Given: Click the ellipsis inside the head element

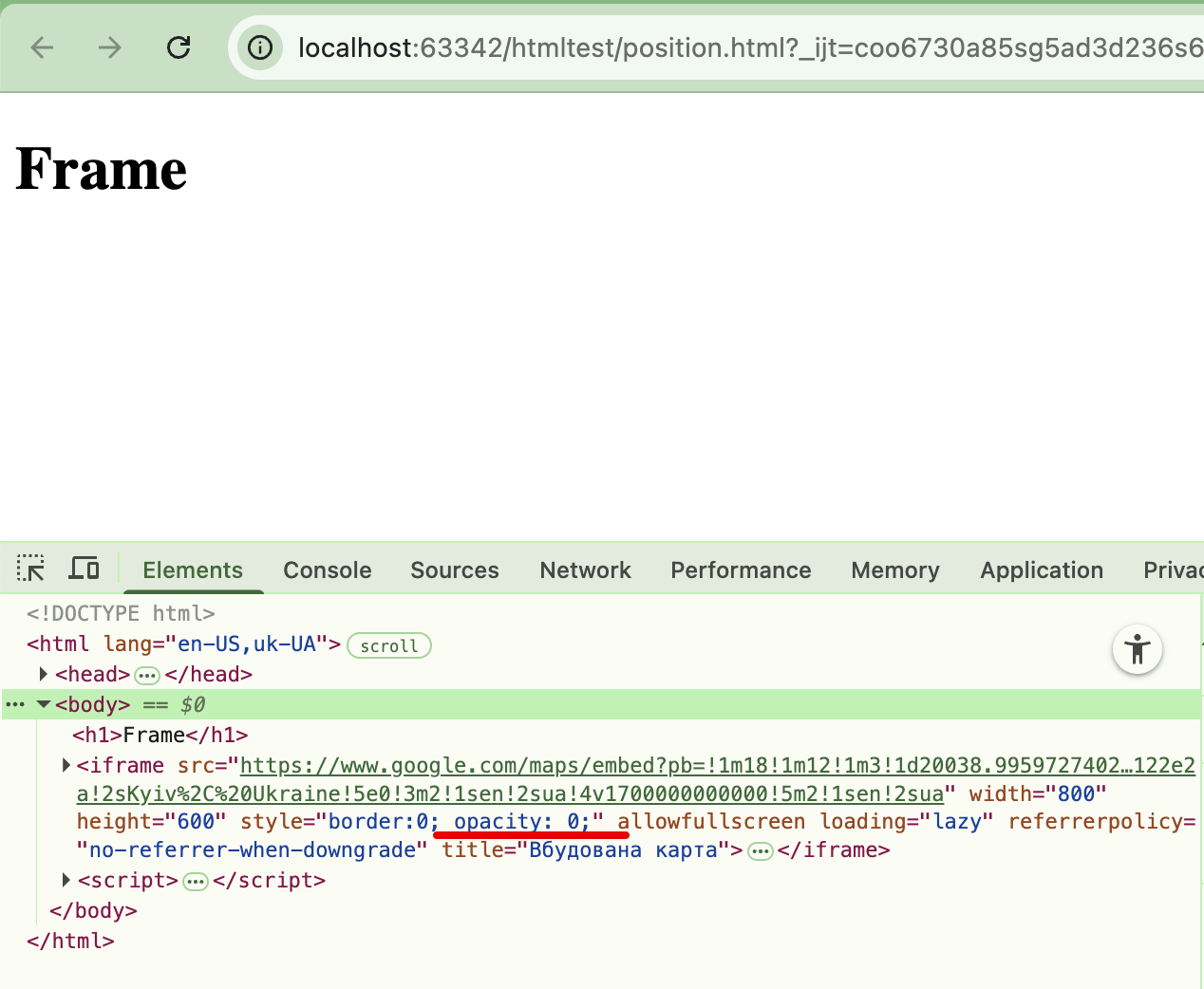Looking at the screenshot, I should point(147,676).
